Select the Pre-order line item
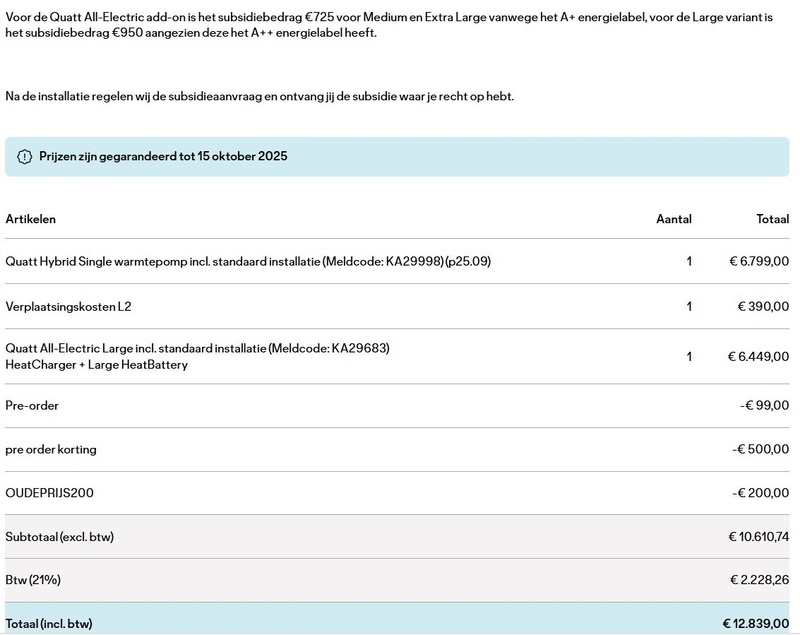 pos(32,406)
